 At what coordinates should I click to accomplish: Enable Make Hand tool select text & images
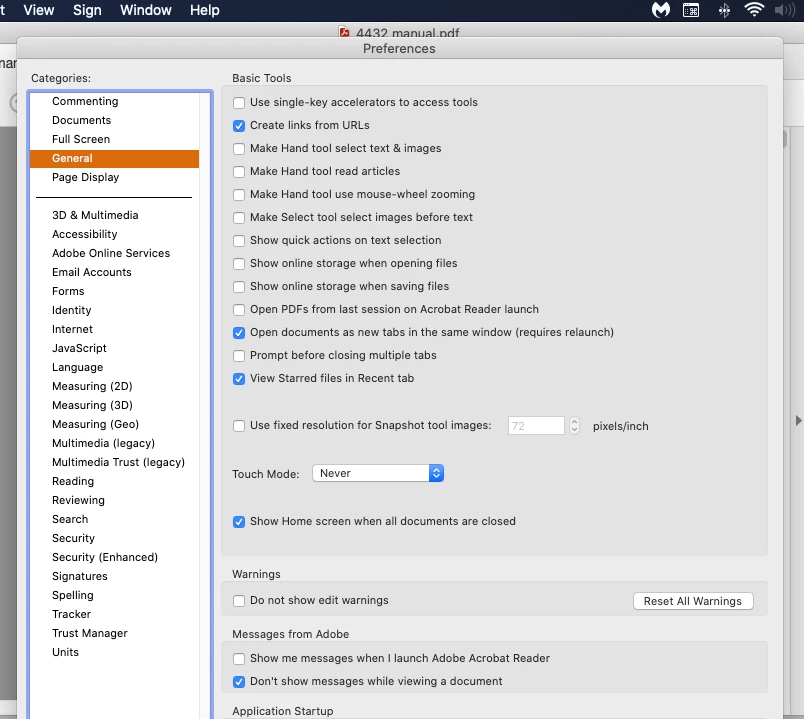(x=239, y=149)
